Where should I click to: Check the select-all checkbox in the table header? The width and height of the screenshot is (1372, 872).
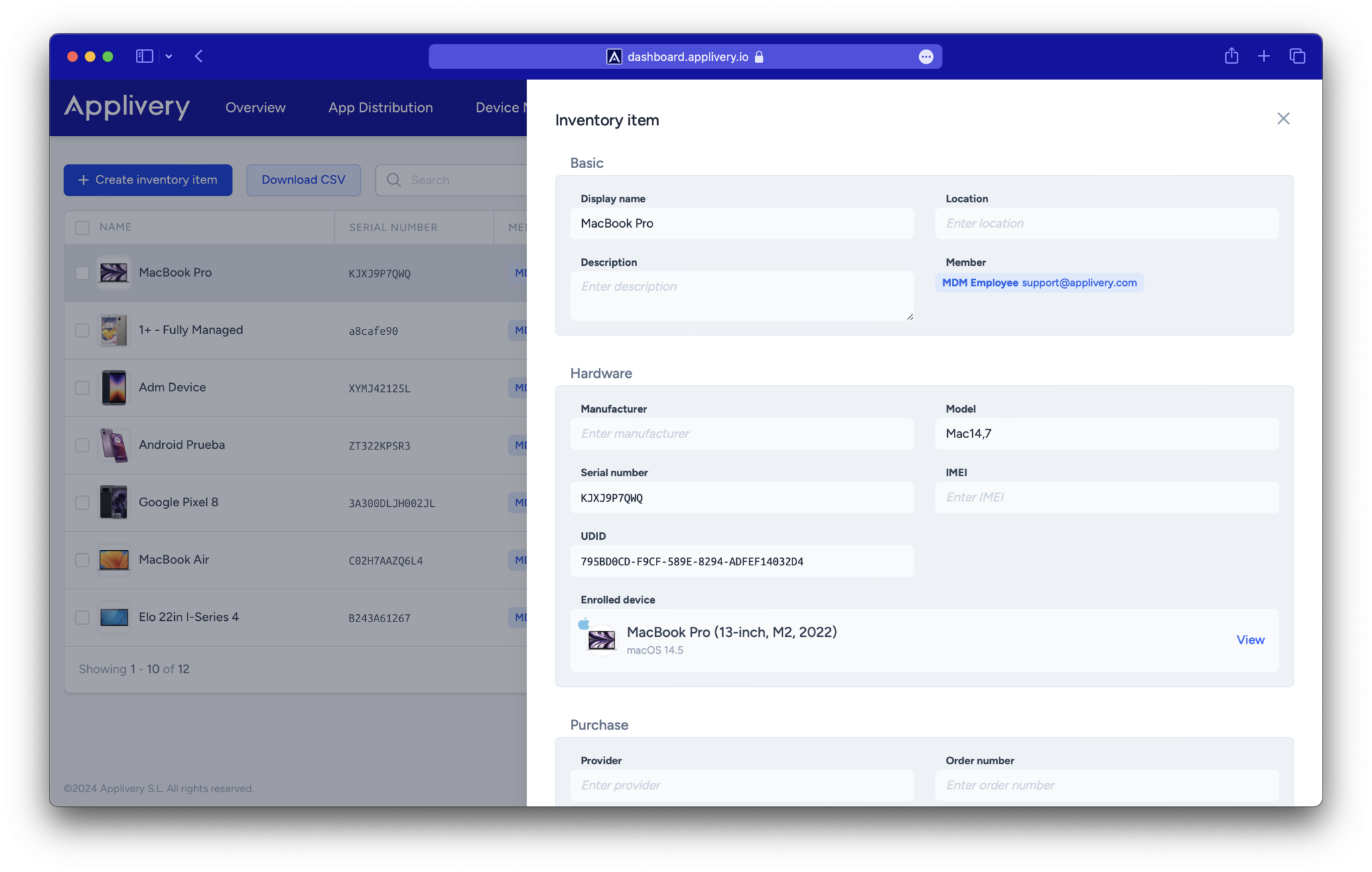pyautogui.click(x=82, y=227)
